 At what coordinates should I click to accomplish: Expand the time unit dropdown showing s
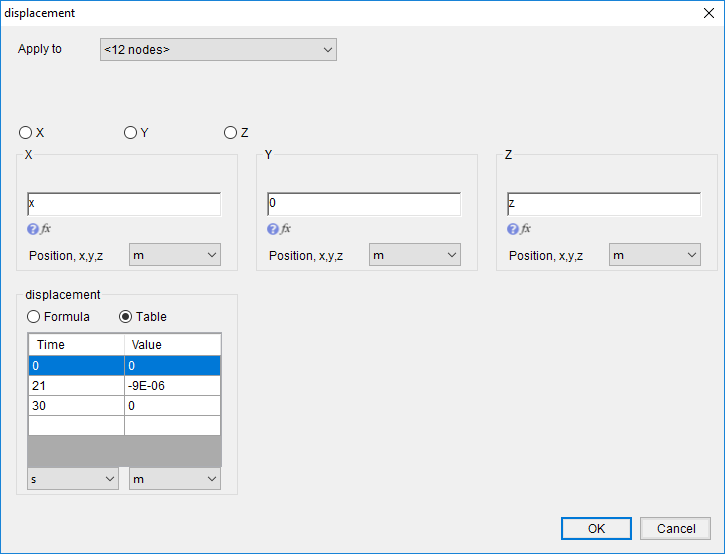tap(73, 479)
